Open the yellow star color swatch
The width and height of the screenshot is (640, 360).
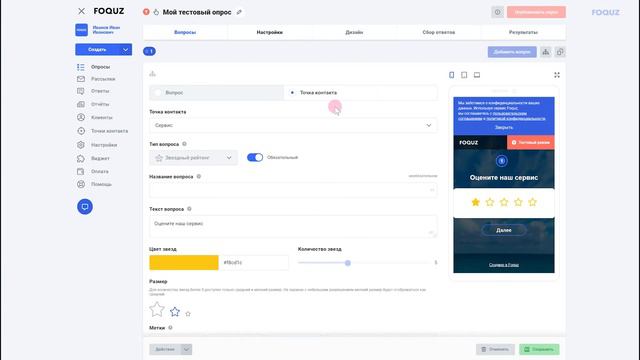(x=184, y=262)
